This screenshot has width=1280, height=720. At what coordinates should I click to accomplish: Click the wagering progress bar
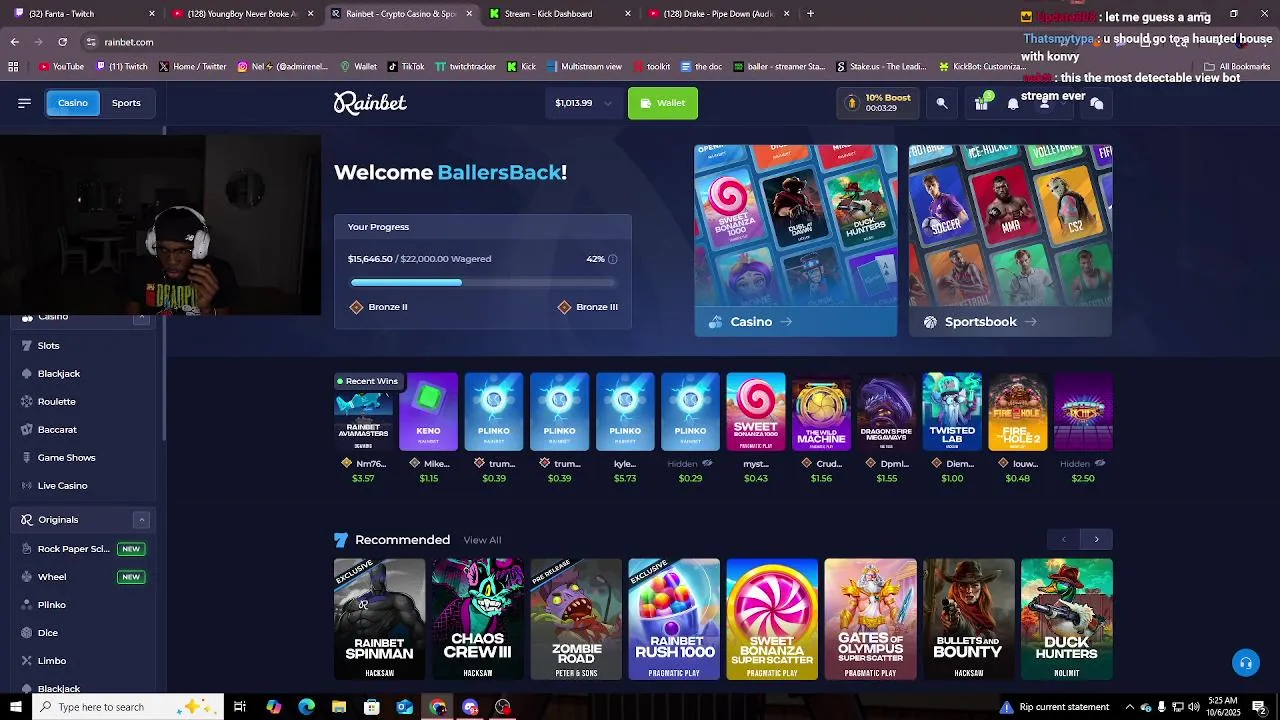pos(483,283)
